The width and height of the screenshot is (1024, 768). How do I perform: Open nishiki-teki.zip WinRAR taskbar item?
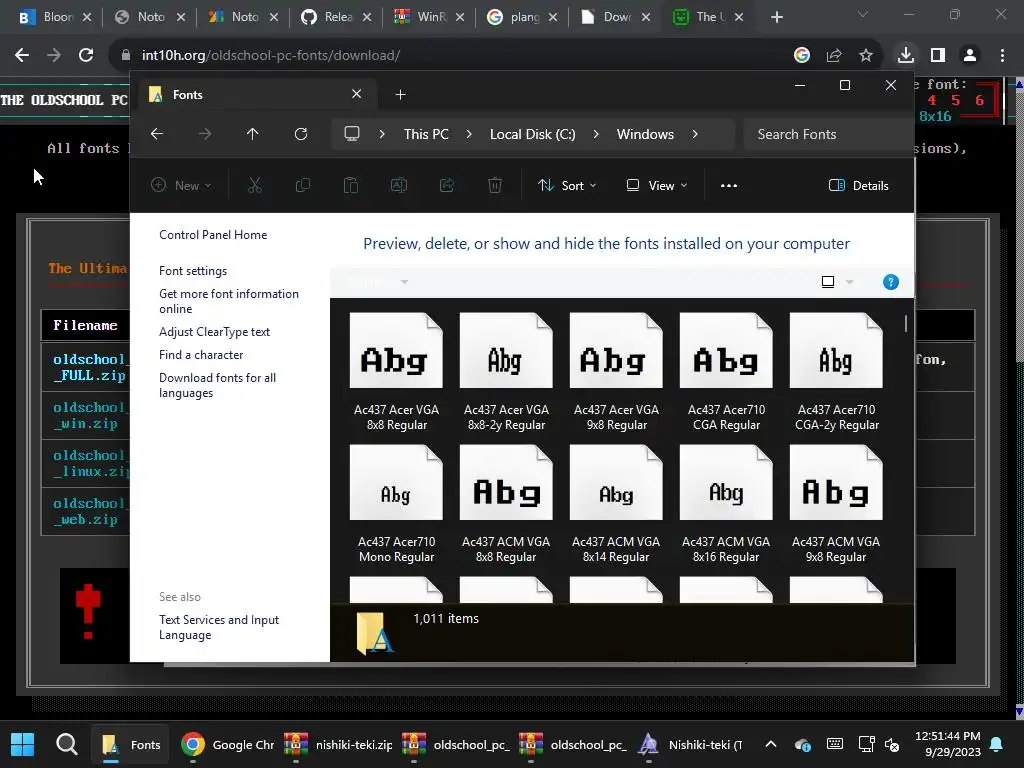pyautogui.click(x=339, y=744)
